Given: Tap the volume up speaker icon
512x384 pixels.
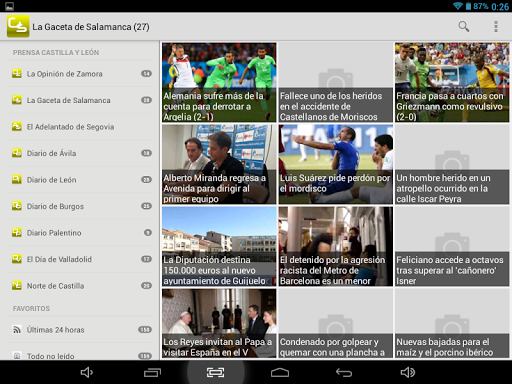Looking at the screenshot, I should (x=408, y=372).
